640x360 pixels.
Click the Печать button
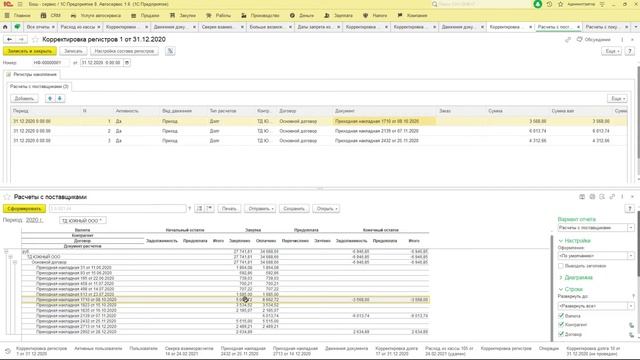[229, 209]
